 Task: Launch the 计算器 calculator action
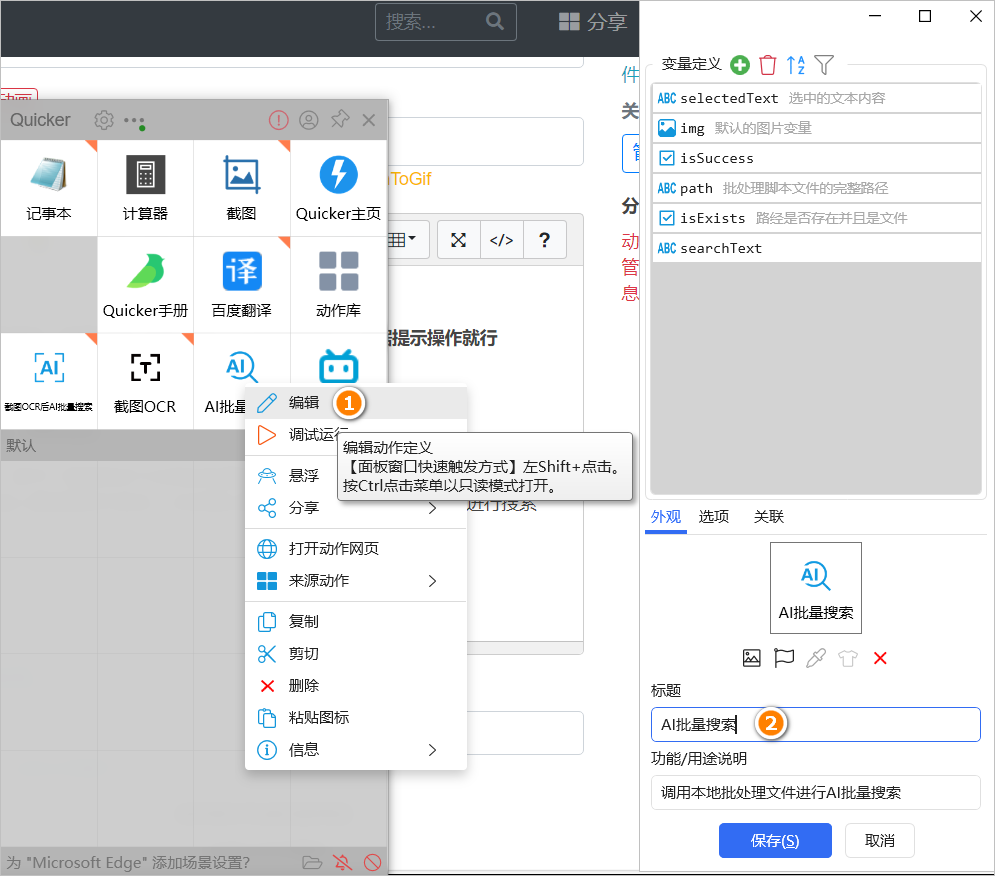coord(145,188)
